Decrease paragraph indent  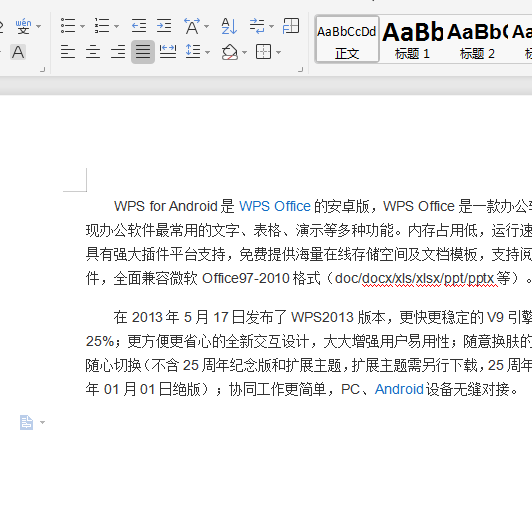coord(139,26)
